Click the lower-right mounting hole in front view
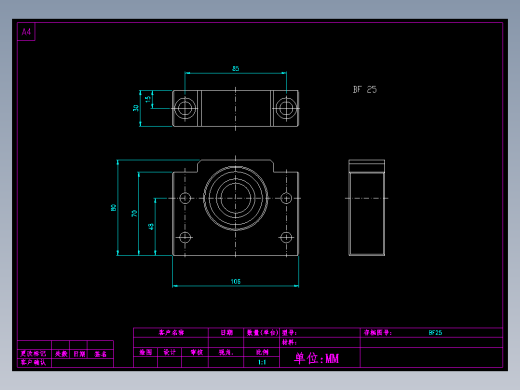520x390 pixels. click(286, 238)
